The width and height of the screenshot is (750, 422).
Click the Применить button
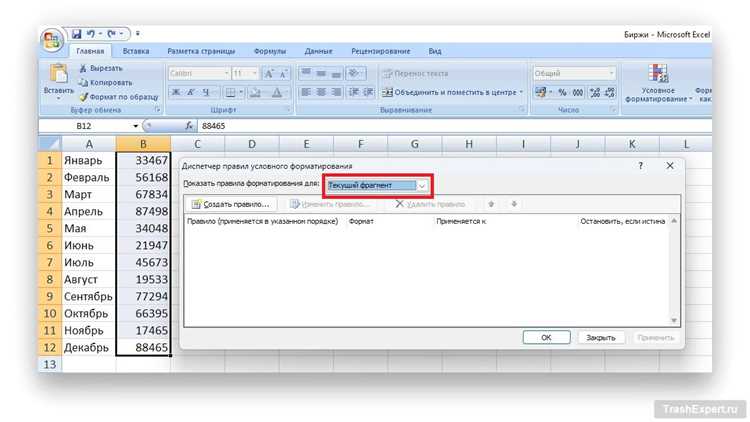tap(655, 337)
